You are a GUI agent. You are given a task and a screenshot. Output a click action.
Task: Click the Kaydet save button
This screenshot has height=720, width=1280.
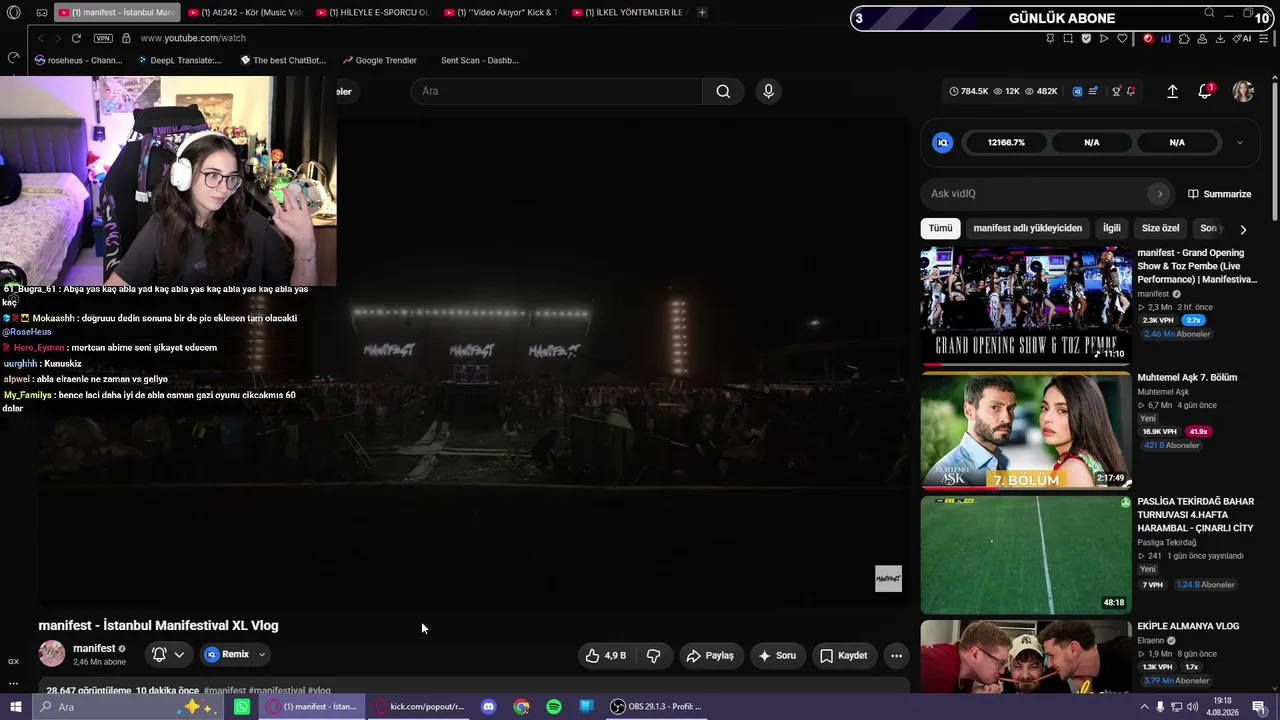(843, 655)
